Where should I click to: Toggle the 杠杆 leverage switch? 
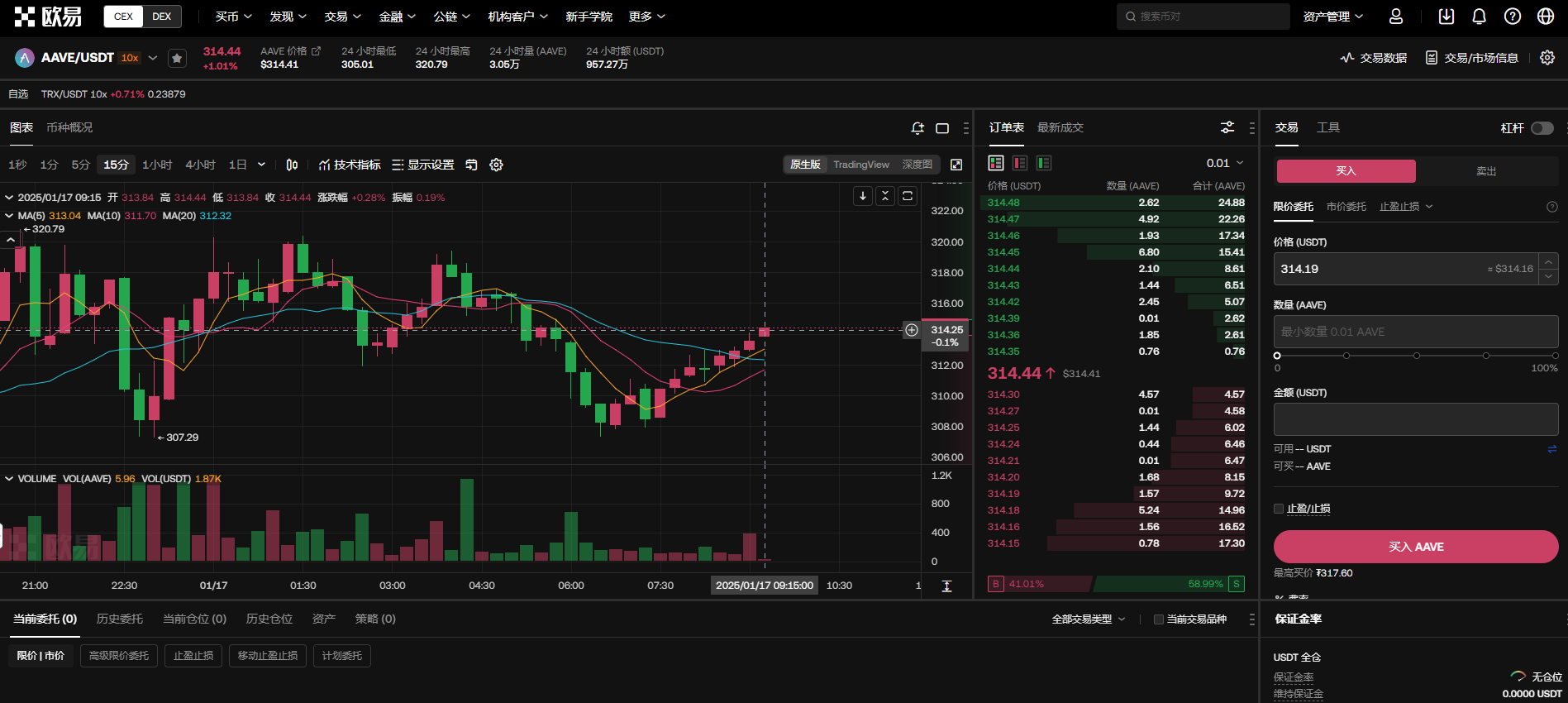click(x=1542, y=128)
